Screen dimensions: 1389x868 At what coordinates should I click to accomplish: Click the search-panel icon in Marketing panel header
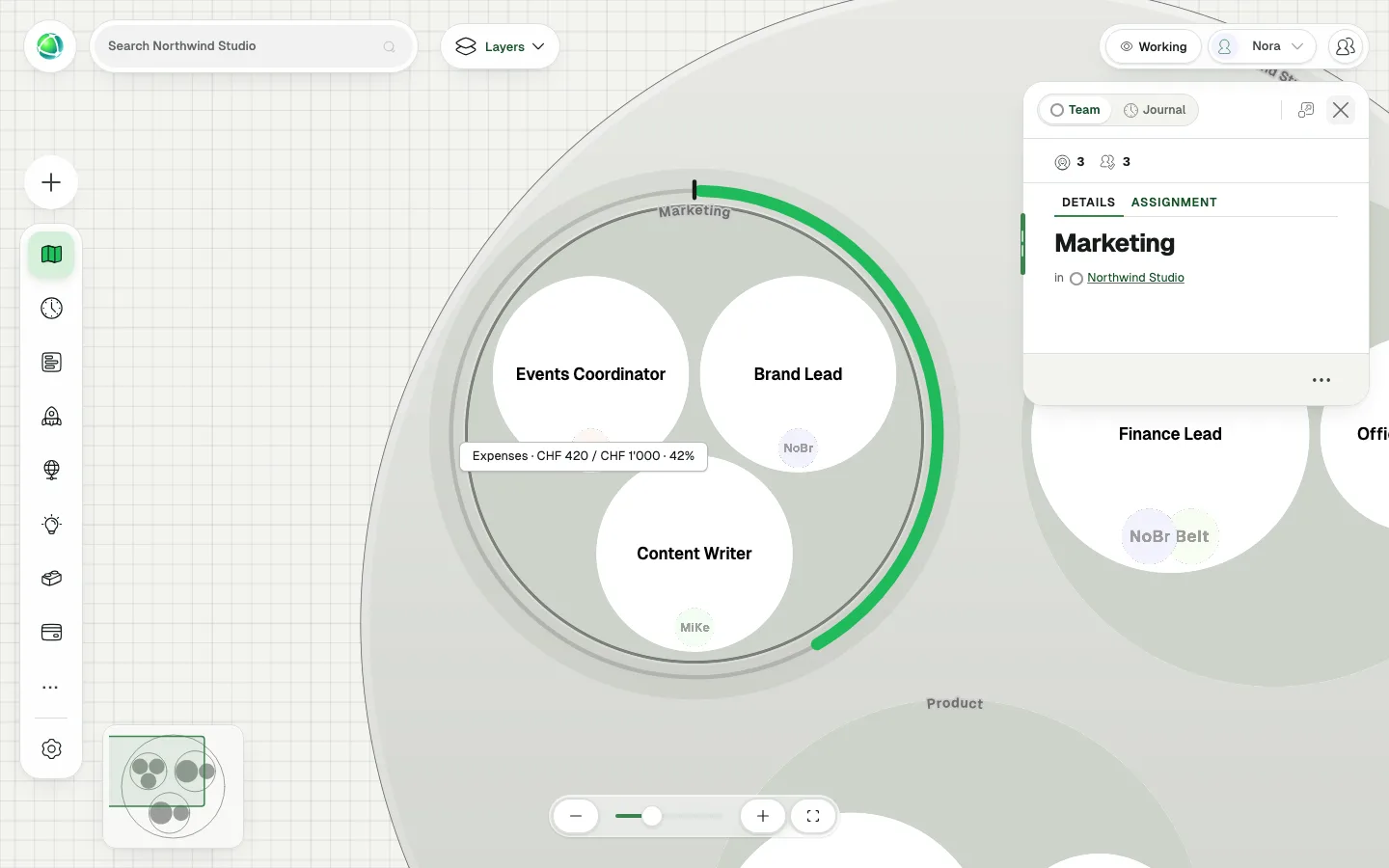pos(1306,110)
